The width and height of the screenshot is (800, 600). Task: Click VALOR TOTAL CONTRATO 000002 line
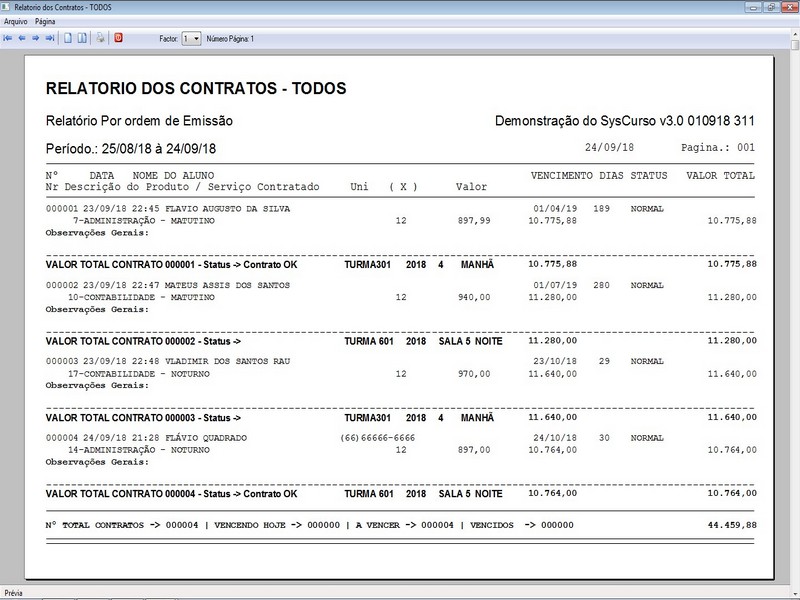401,341
